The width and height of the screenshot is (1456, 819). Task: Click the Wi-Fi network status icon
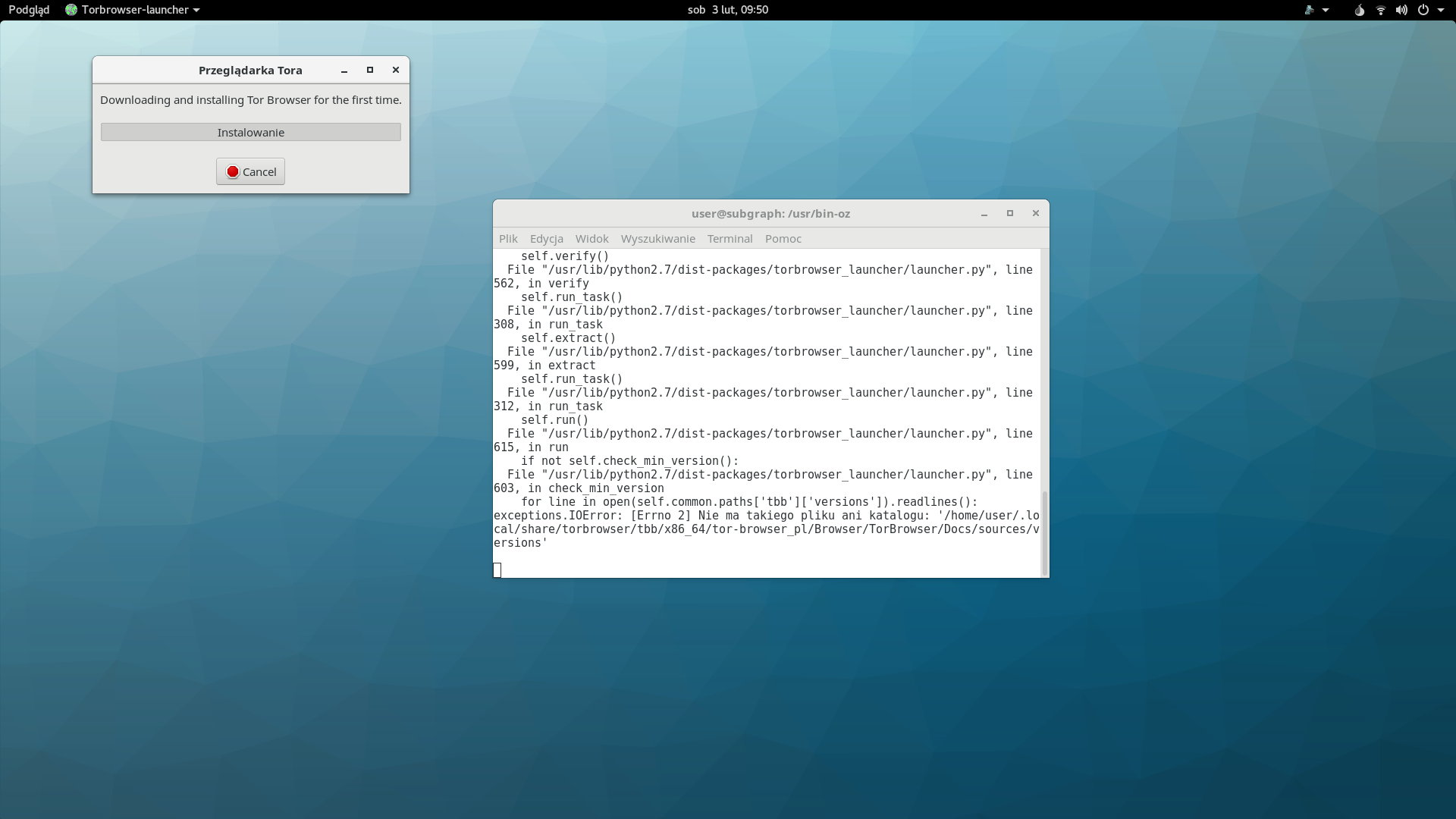tap(1381, 10)
